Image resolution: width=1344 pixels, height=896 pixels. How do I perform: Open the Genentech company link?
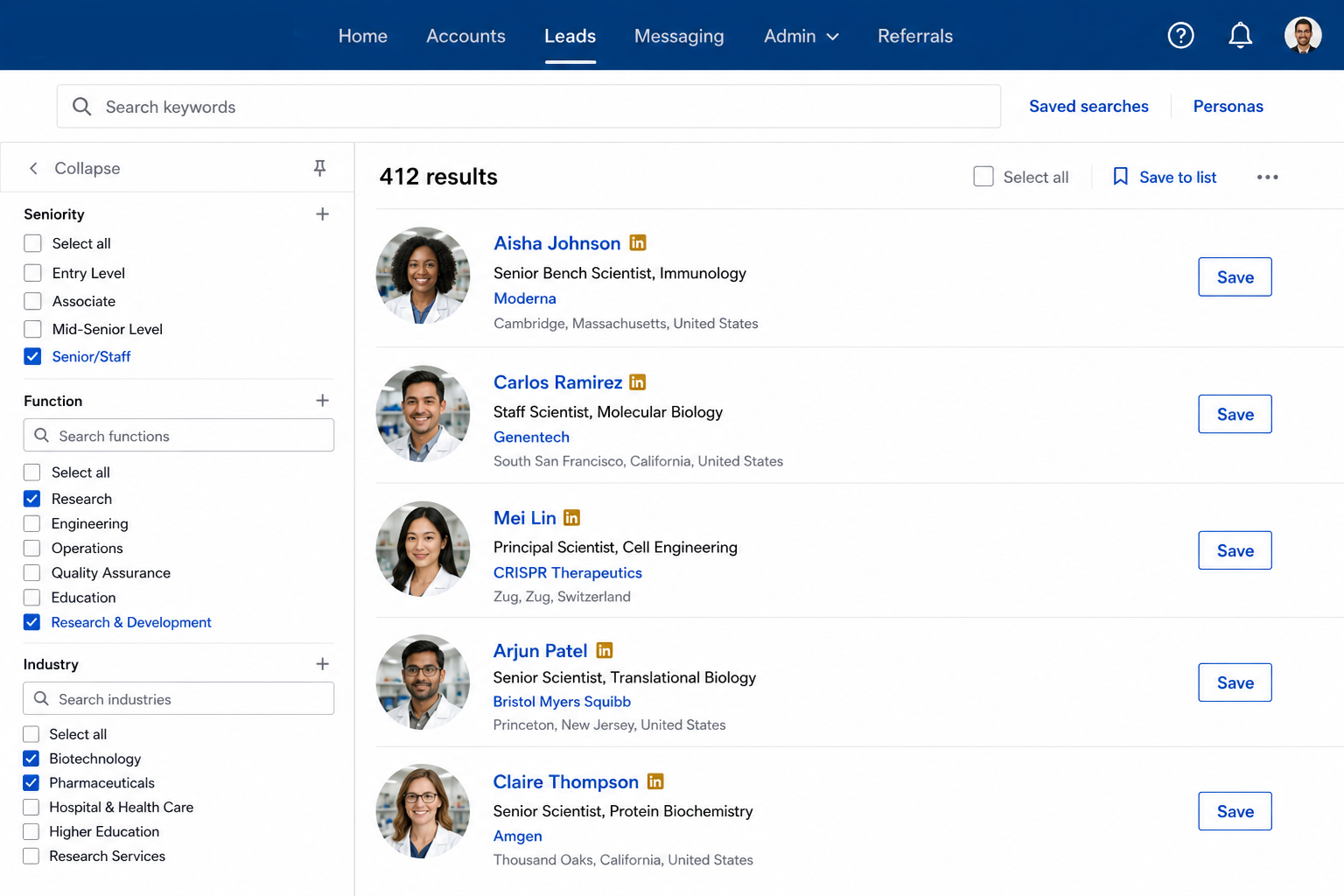[531, 437]
